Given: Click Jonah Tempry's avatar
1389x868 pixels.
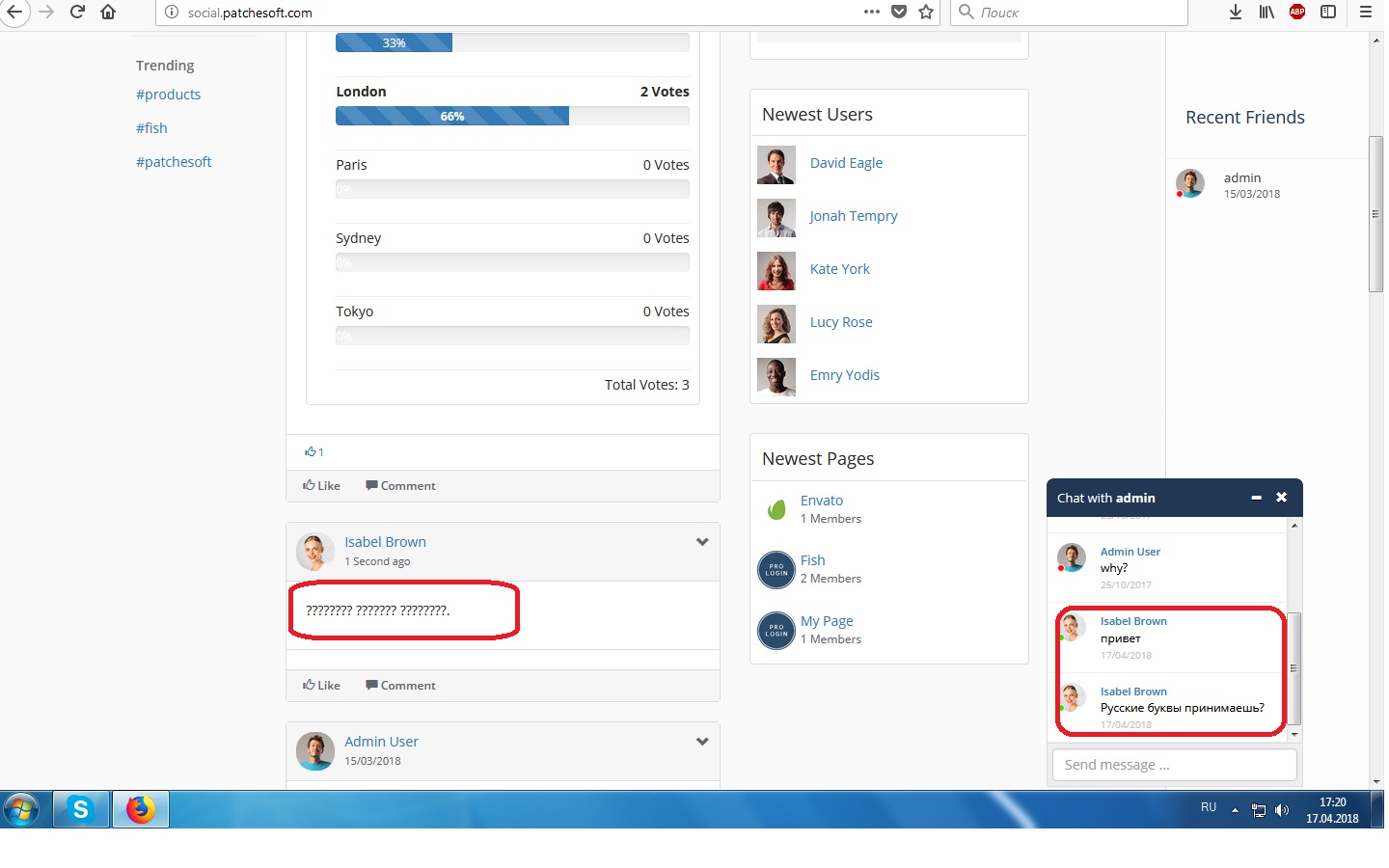Looking at the screenshot, I should point(776,218).
